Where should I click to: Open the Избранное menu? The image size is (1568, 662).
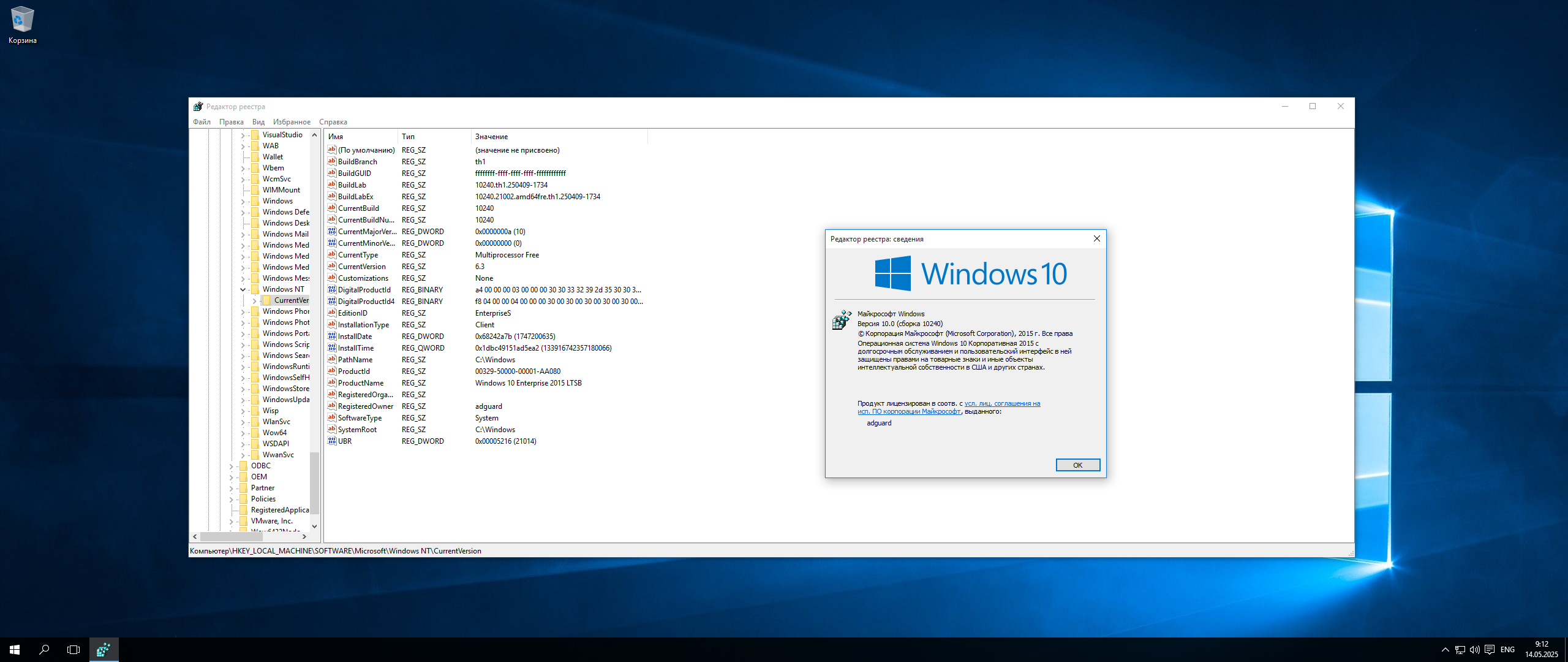tap(292, 121)
